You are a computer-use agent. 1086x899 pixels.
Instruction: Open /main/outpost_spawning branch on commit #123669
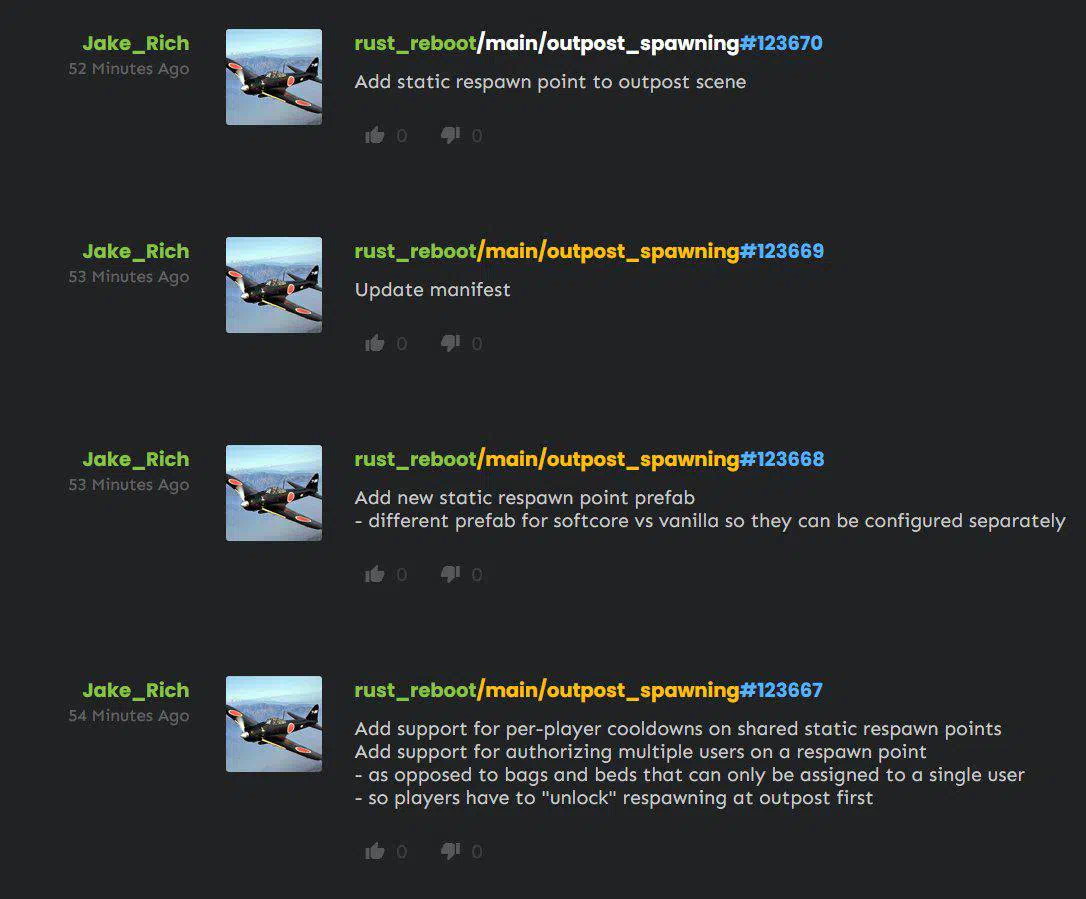tap(608, 251)
